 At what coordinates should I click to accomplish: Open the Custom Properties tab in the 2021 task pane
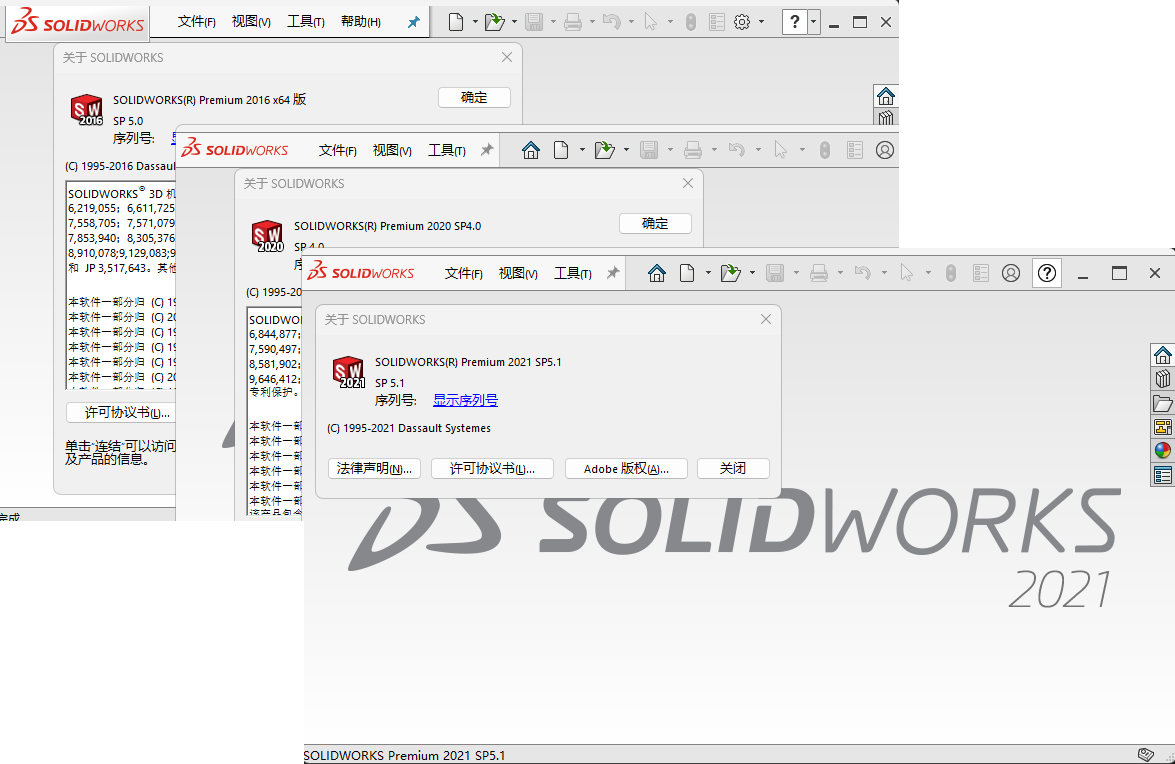coord(1163,475)
